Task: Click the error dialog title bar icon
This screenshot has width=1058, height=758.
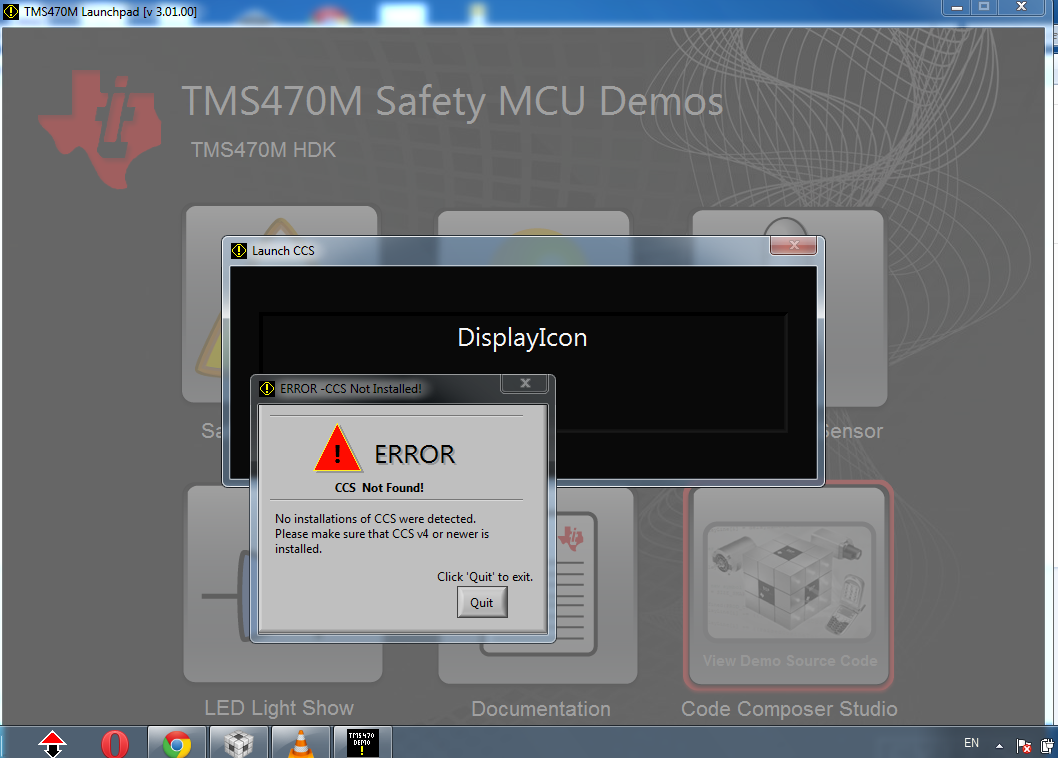Action: pos(267,389)
